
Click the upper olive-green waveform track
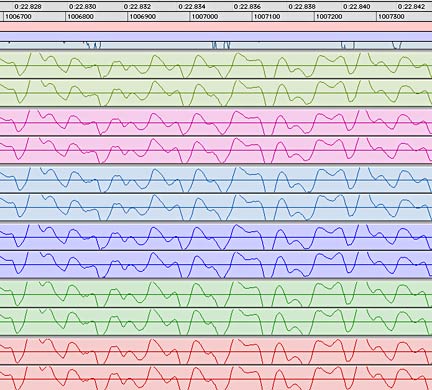click(216, 65)
